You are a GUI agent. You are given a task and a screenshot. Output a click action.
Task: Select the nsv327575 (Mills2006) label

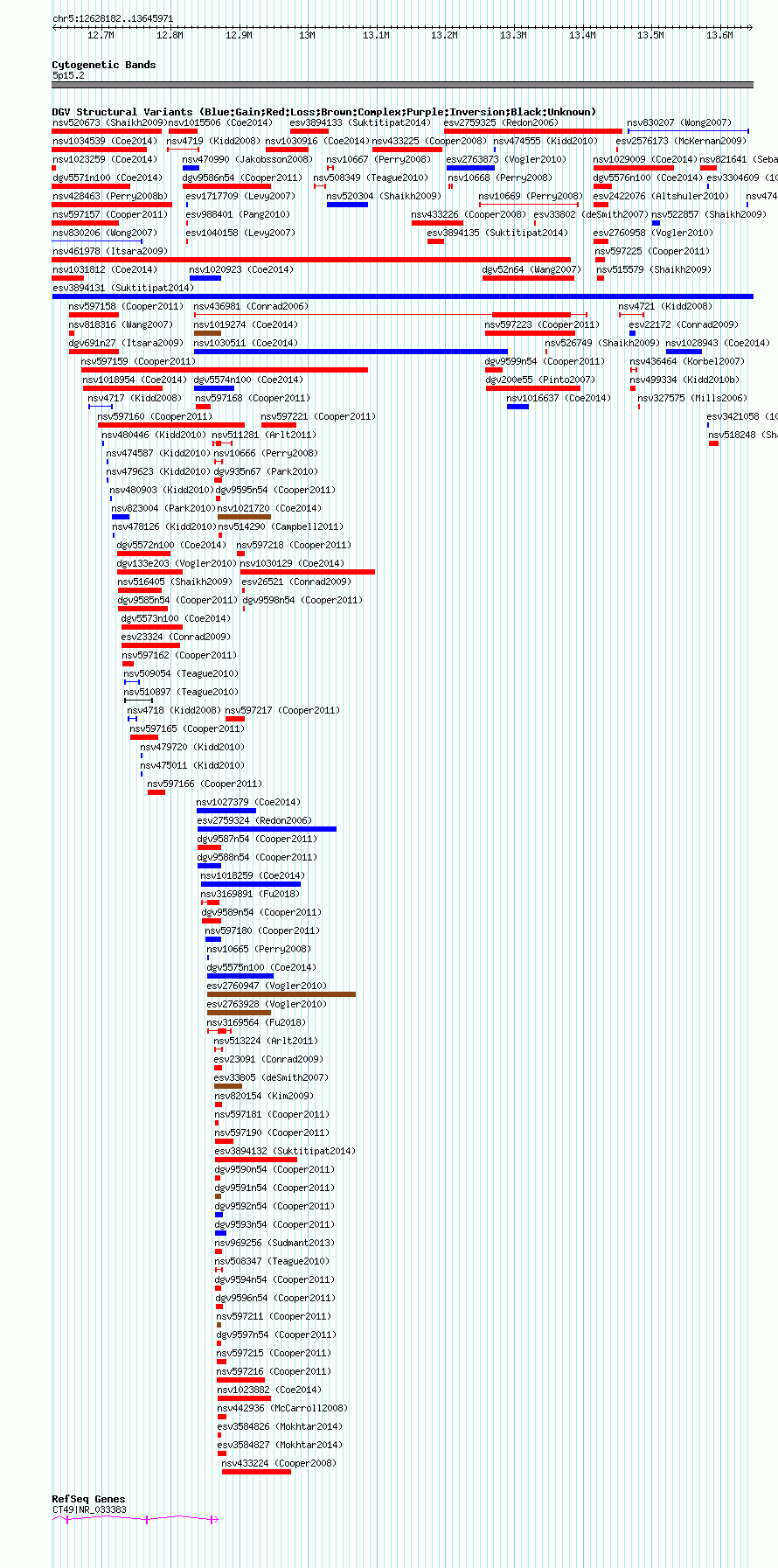[692, 398]
